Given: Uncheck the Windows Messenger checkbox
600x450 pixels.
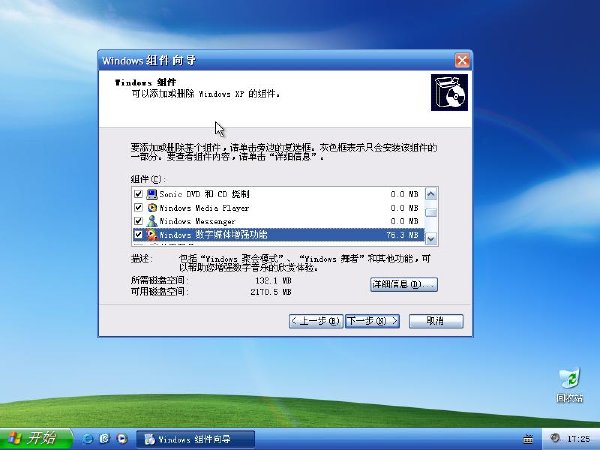Looking at the screenshot, I should click(138, 221).
